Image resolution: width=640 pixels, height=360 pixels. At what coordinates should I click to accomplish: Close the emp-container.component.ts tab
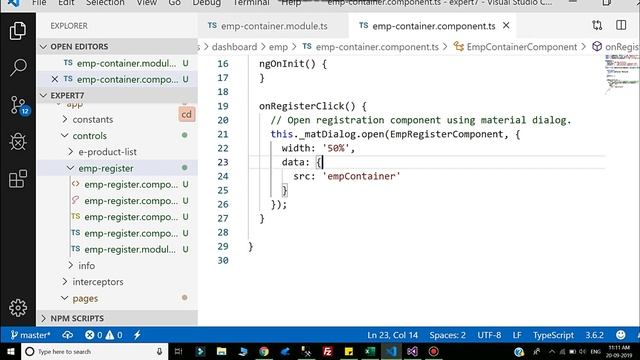click(506, 25)
